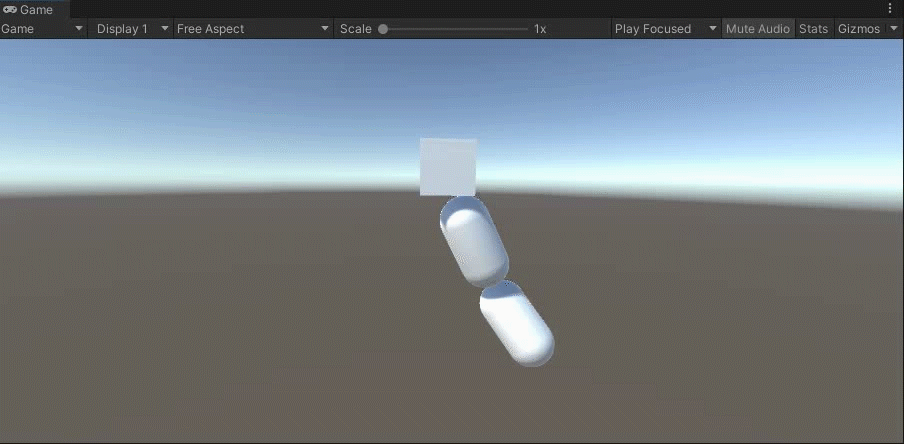Image resolution: width=904 pixels, height=444 pixels.
Task: Click the gamepad icon on the Game tab
Action: pyautogui.click(x=10, y=10)
